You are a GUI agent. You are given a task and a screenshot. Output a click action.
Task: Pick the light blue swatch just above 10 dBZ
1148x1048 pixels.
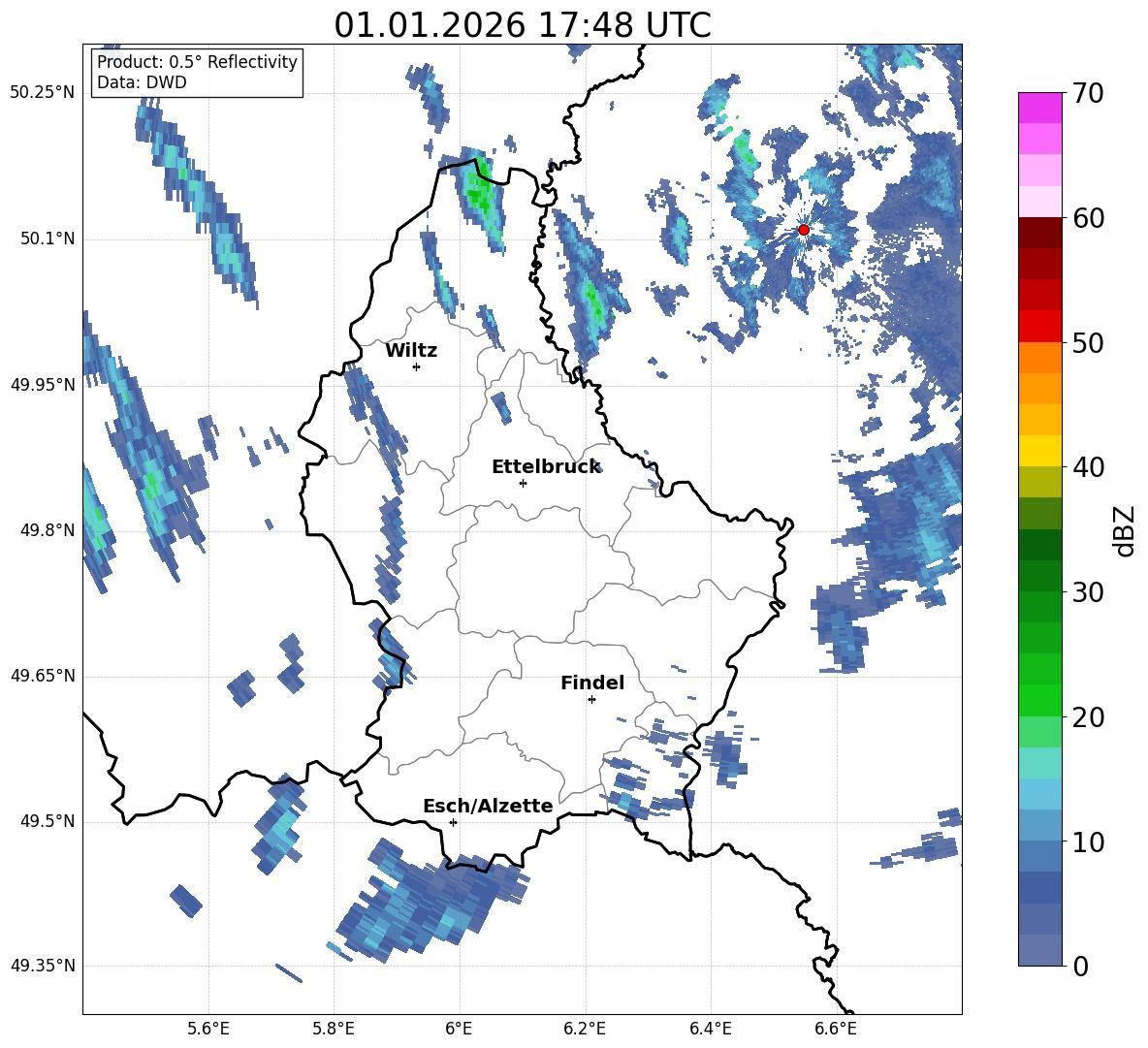pyautogui.click(x=1039, y=826)
